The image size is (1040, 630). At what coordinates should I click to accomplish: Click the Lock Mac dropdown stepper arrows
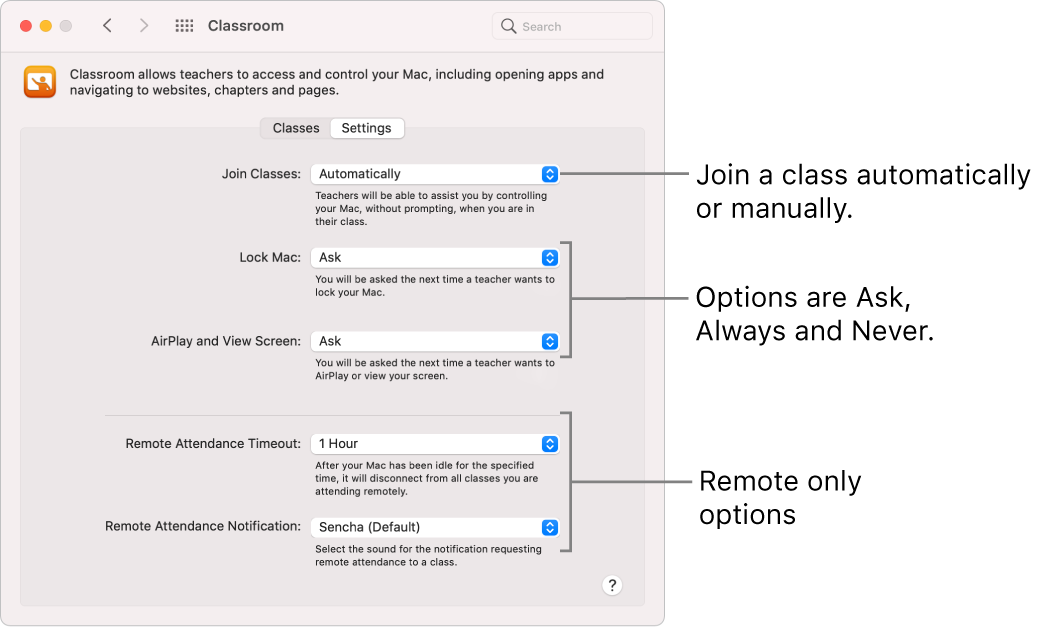(549, 257)
